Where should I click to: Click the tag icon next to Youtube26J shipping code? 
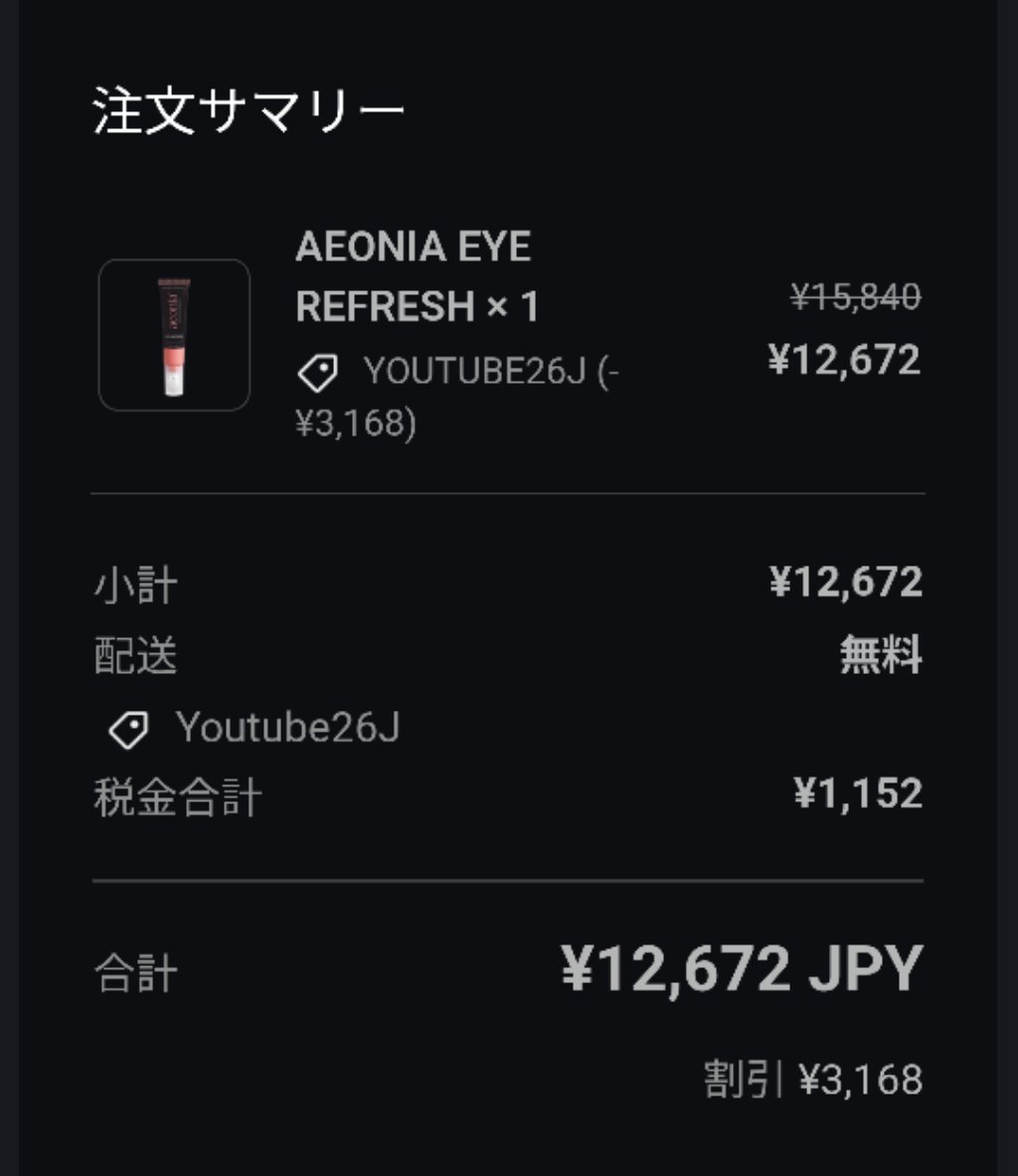tap(128, 729)
